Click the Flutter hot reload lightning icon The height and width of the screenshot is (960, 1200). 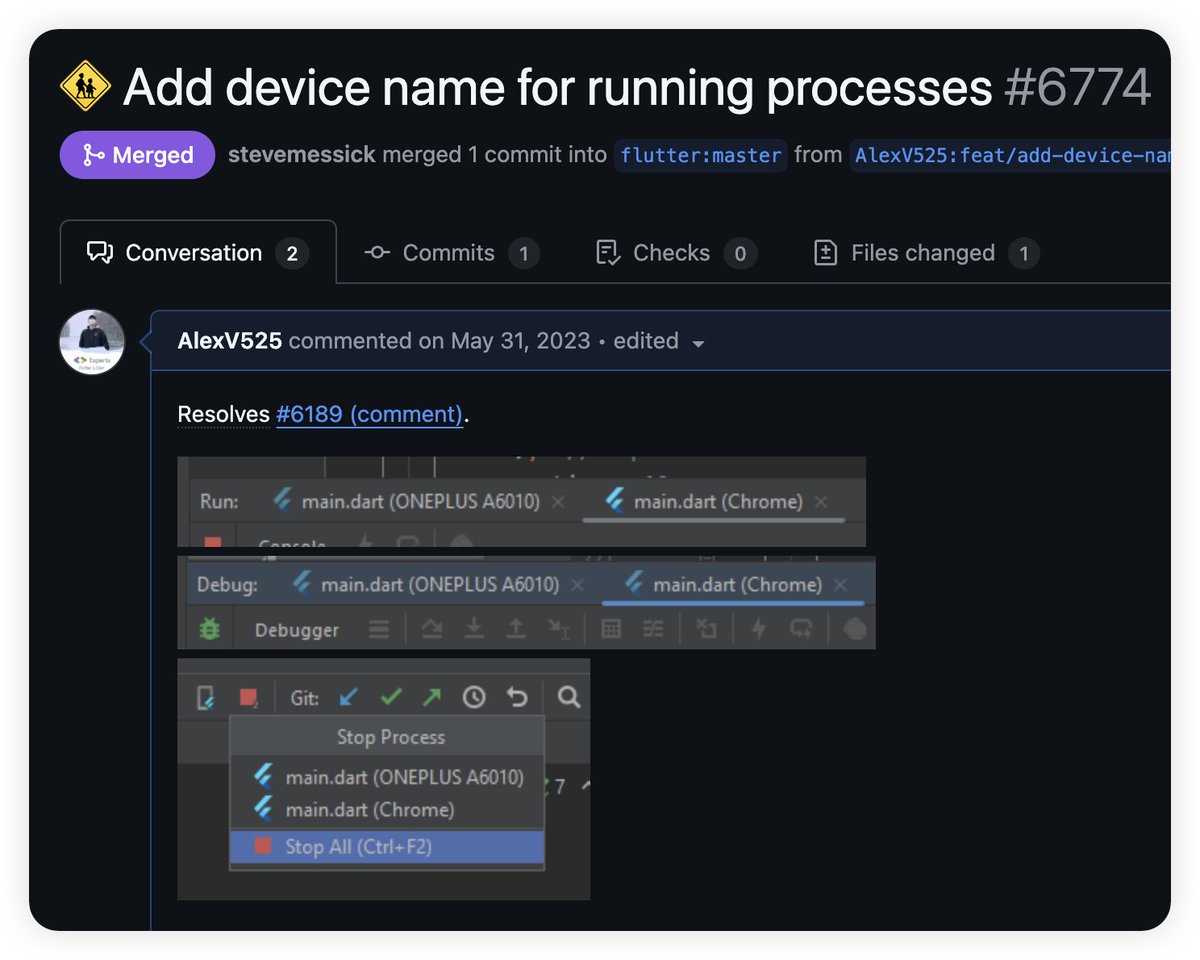point(759,629)
